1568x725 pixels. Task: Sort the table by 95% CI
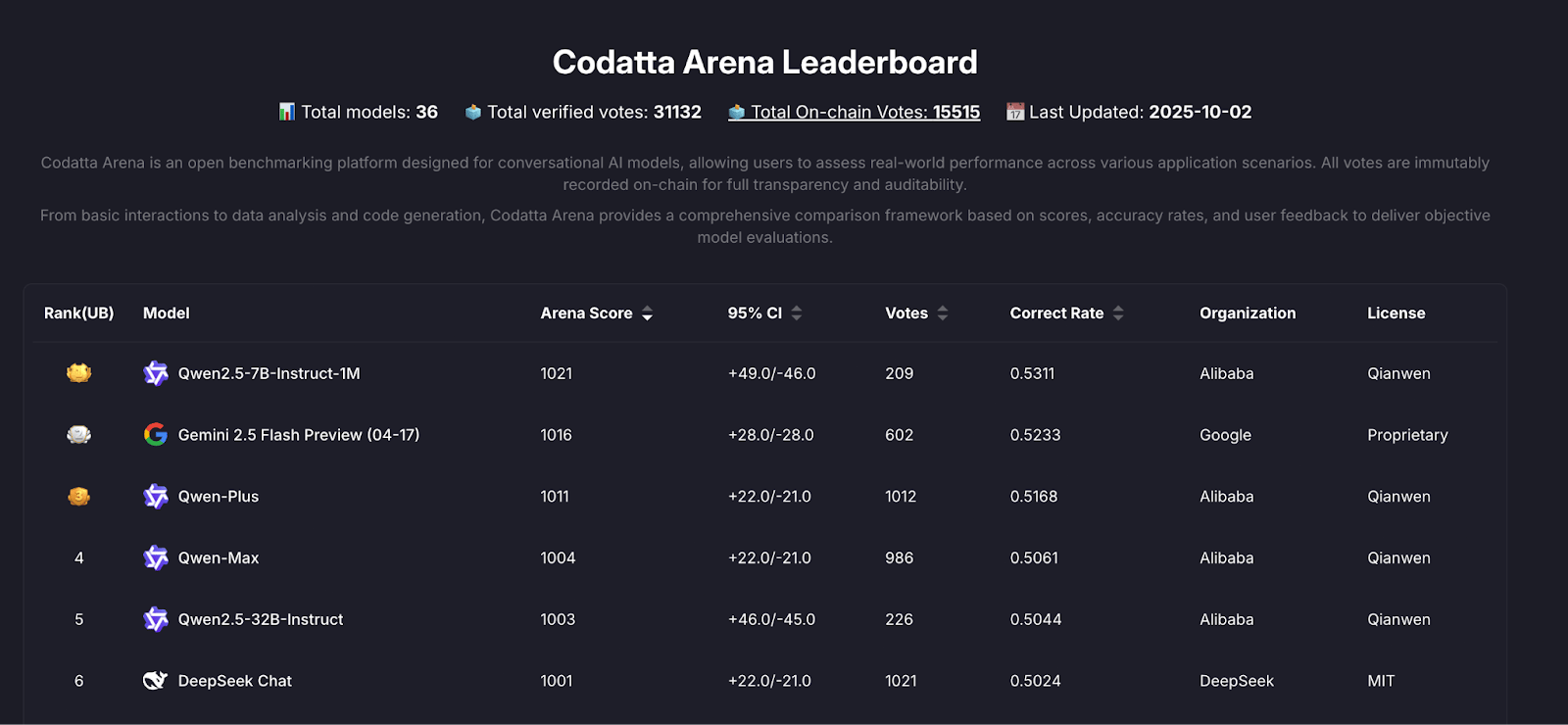[797, 314]
